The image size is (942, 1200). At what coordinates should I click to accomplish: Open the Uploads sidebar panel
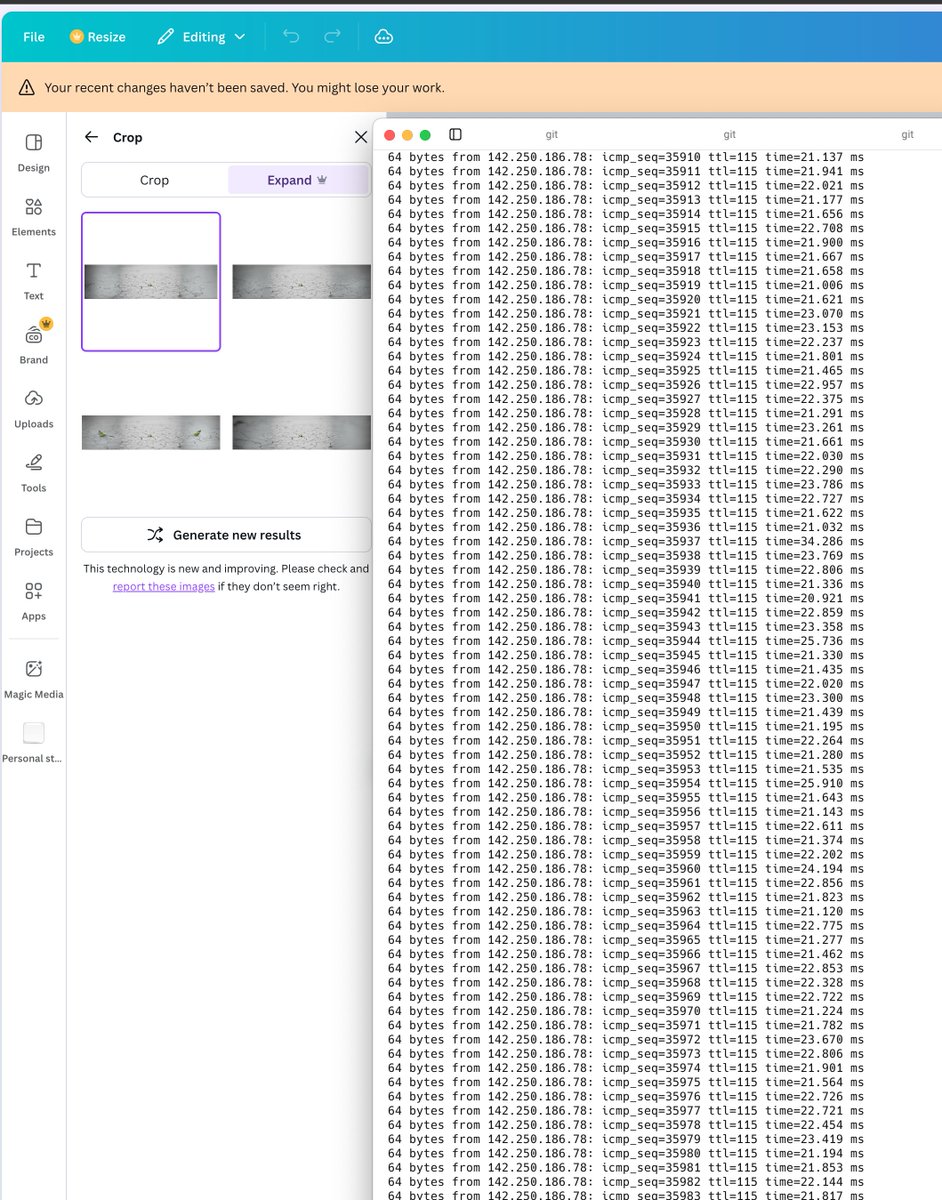click(x=33, y=409)
